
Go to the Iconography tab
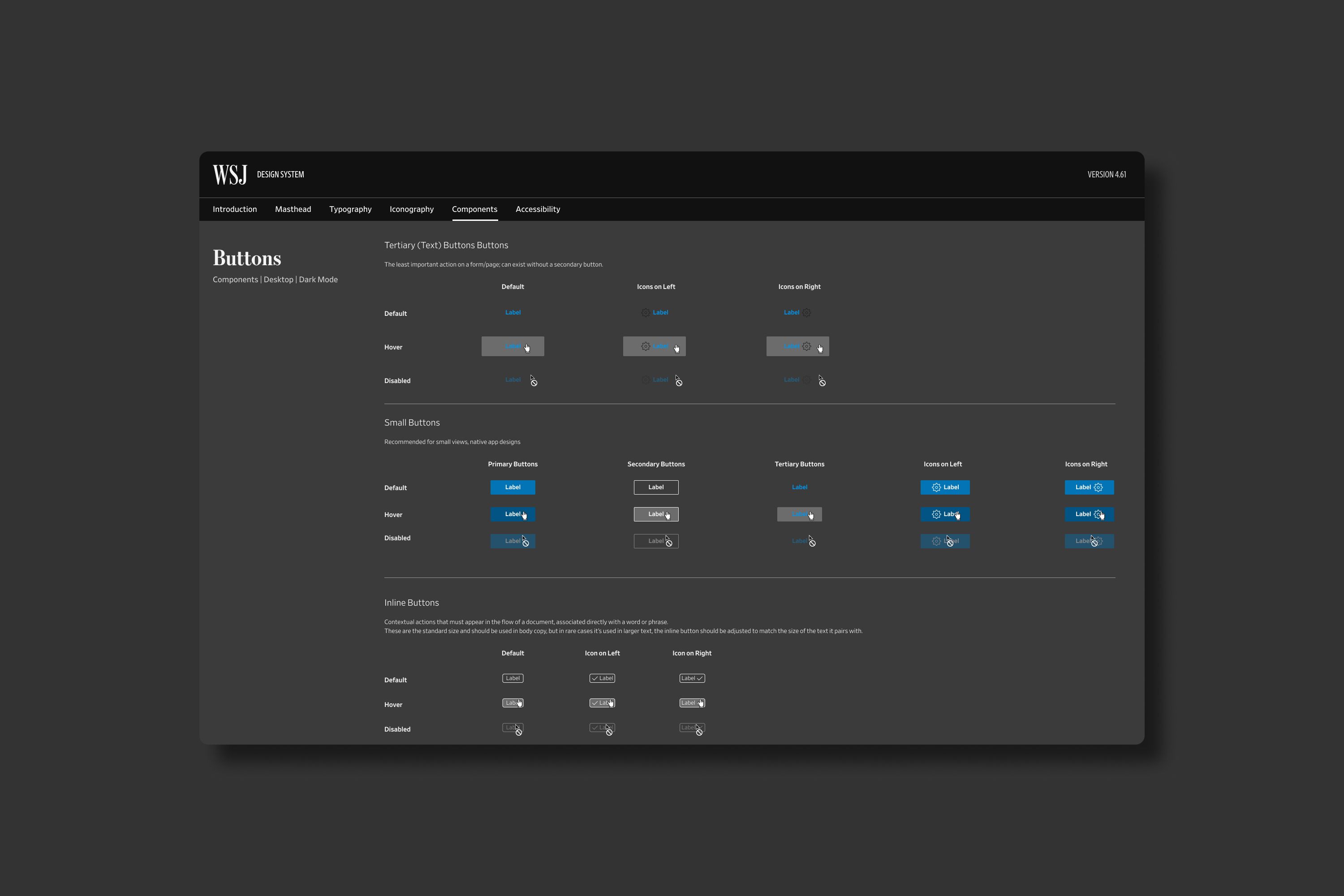411,209
